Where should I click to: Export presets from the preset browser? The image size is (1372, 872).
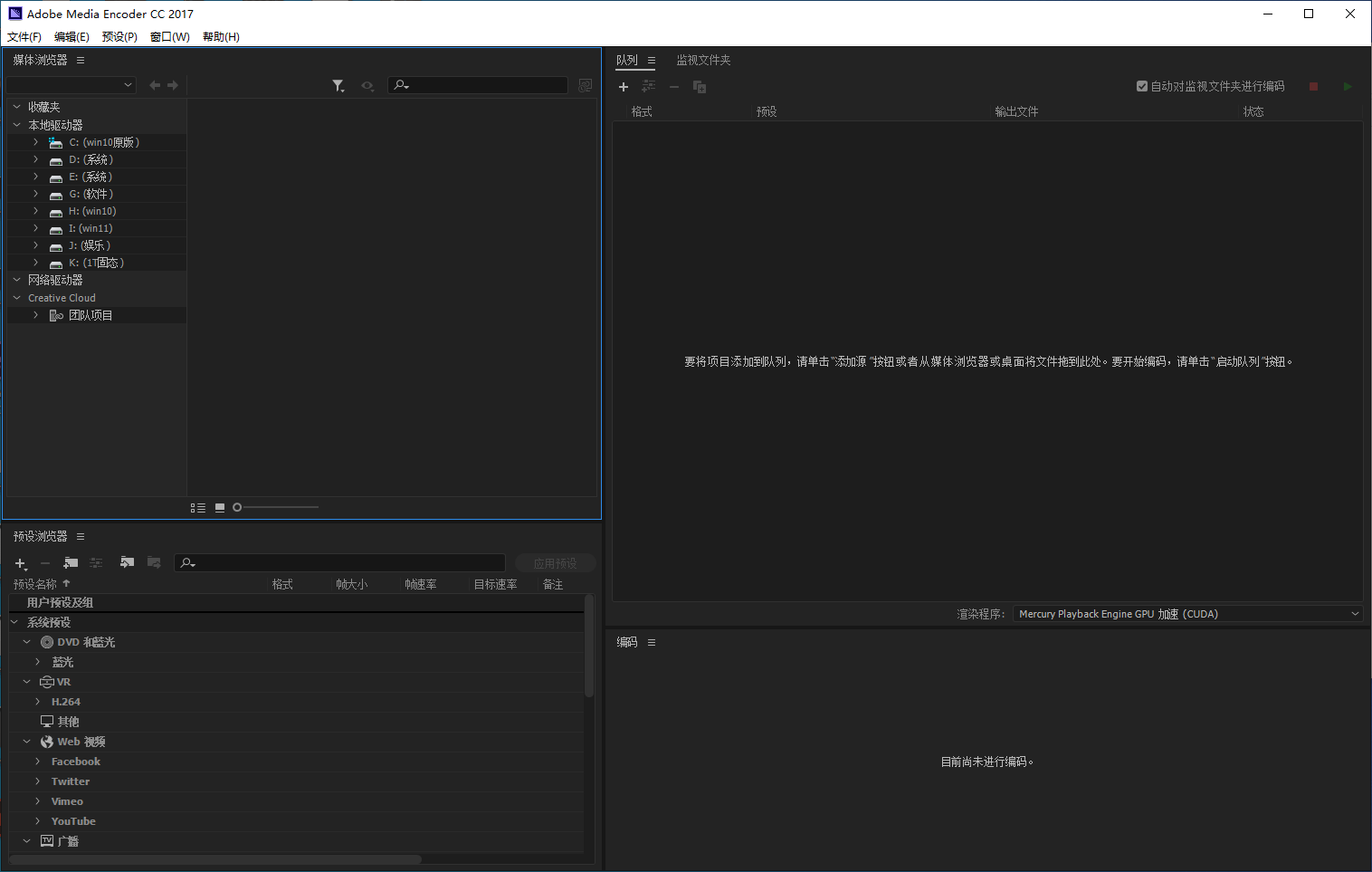tap(154, 562)
